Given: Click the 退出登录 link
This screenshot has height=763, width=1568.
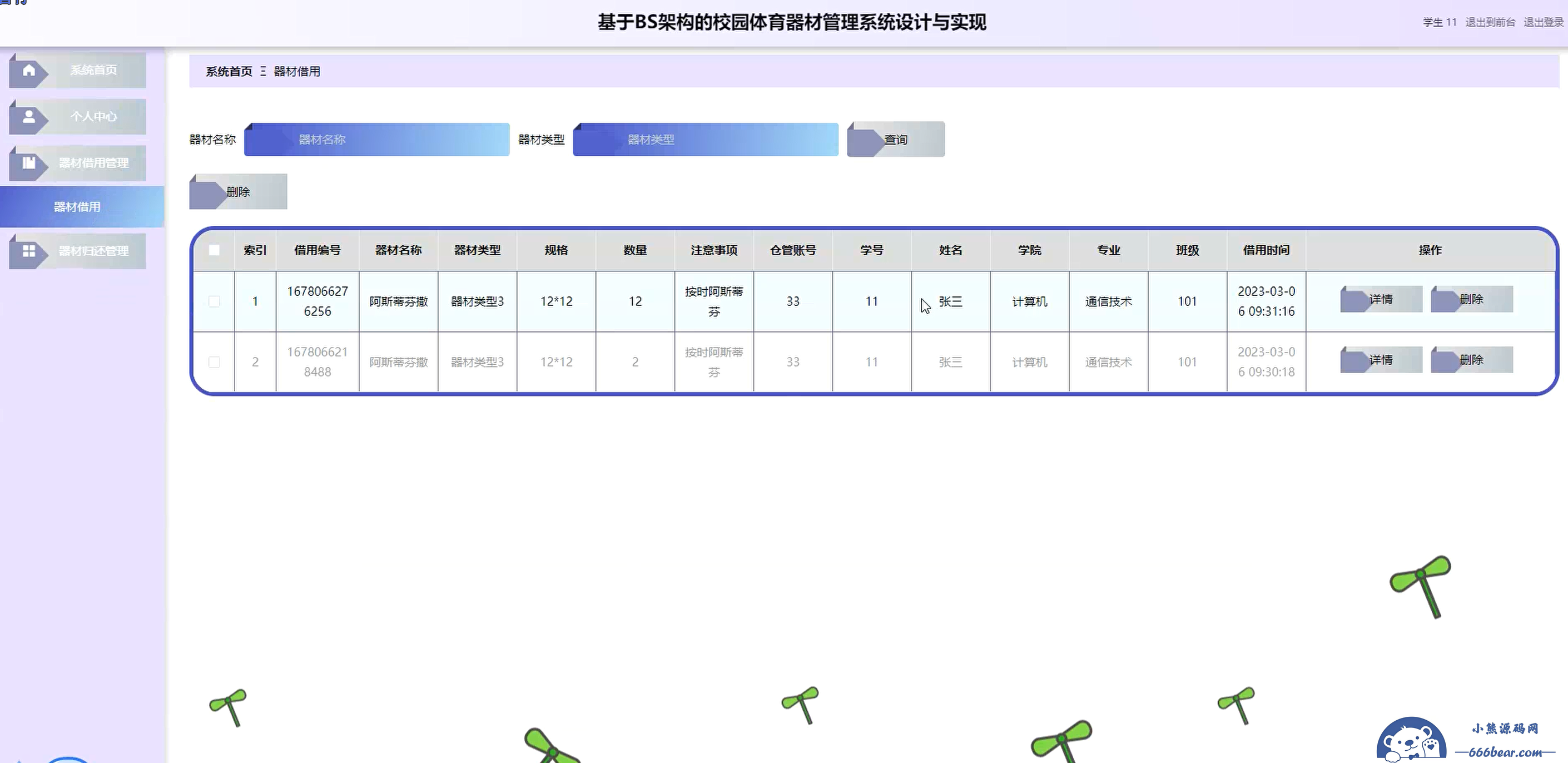Looking at the screenshot, I should [1544, 23].
